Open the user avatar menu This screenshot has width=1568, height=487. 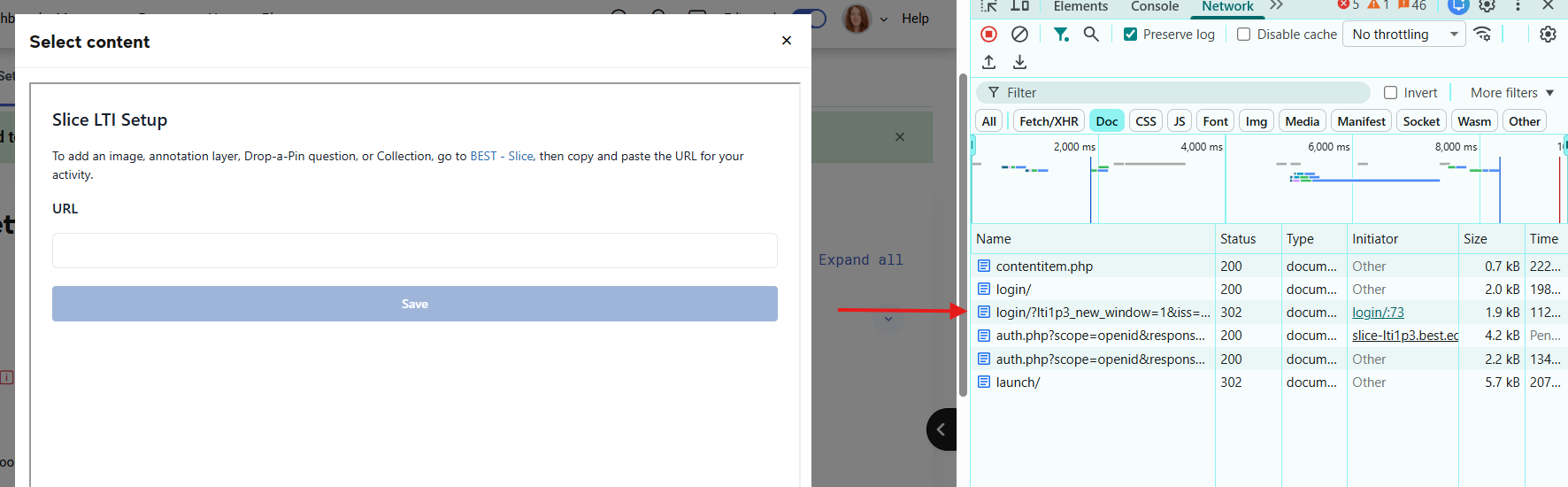click(x=857, y=19)
